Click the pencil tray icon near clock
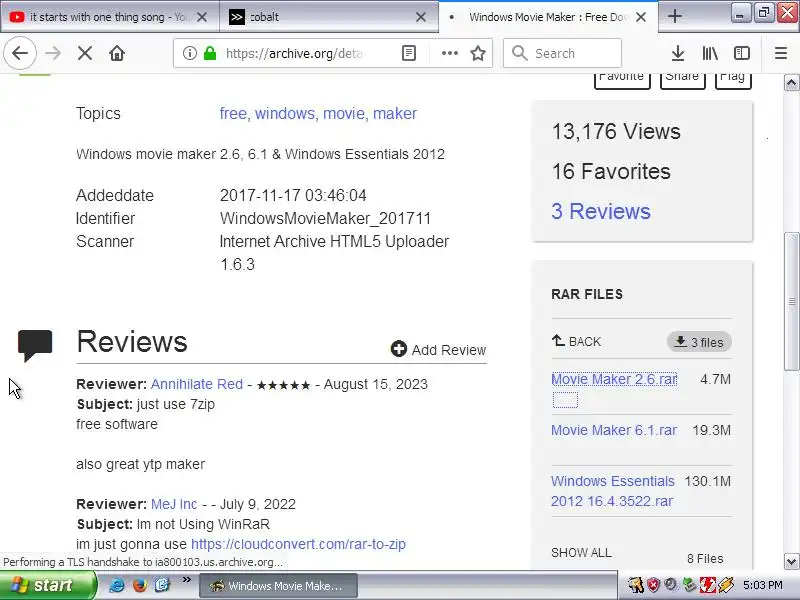 coord(727,585)
